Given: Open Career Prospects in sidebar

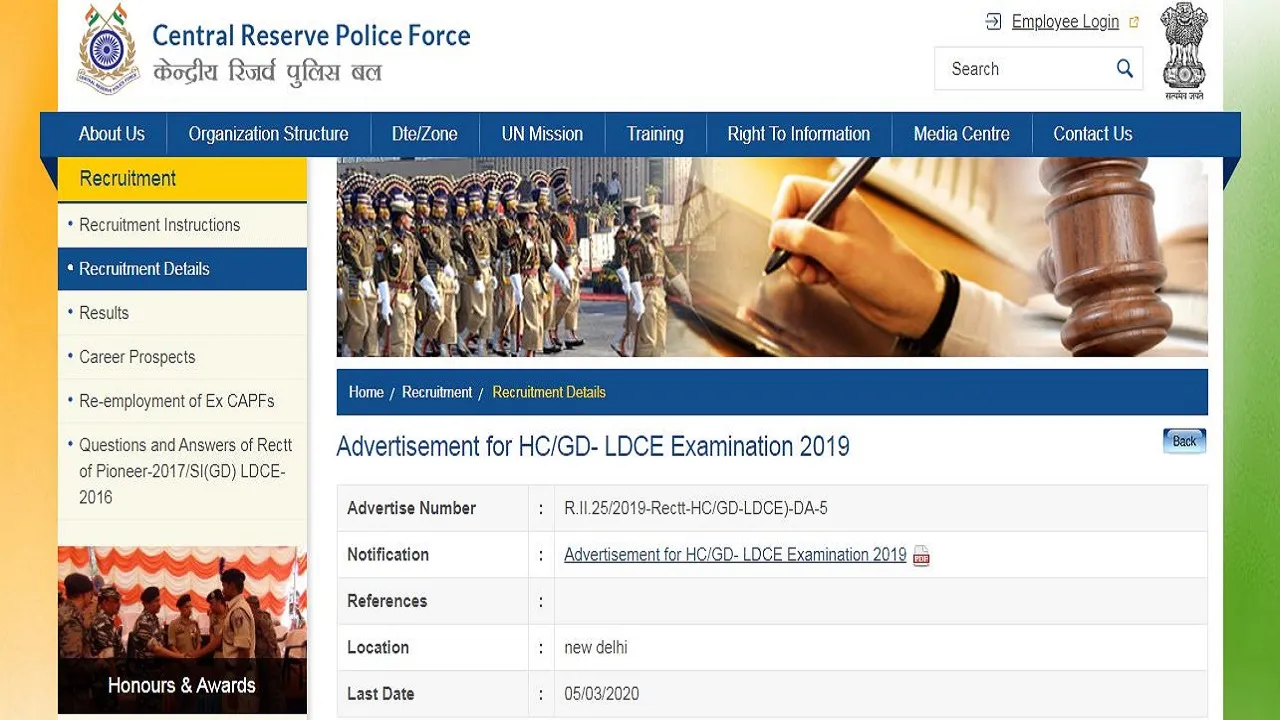Looking at the screenshot, I should (x=182, y=357).
